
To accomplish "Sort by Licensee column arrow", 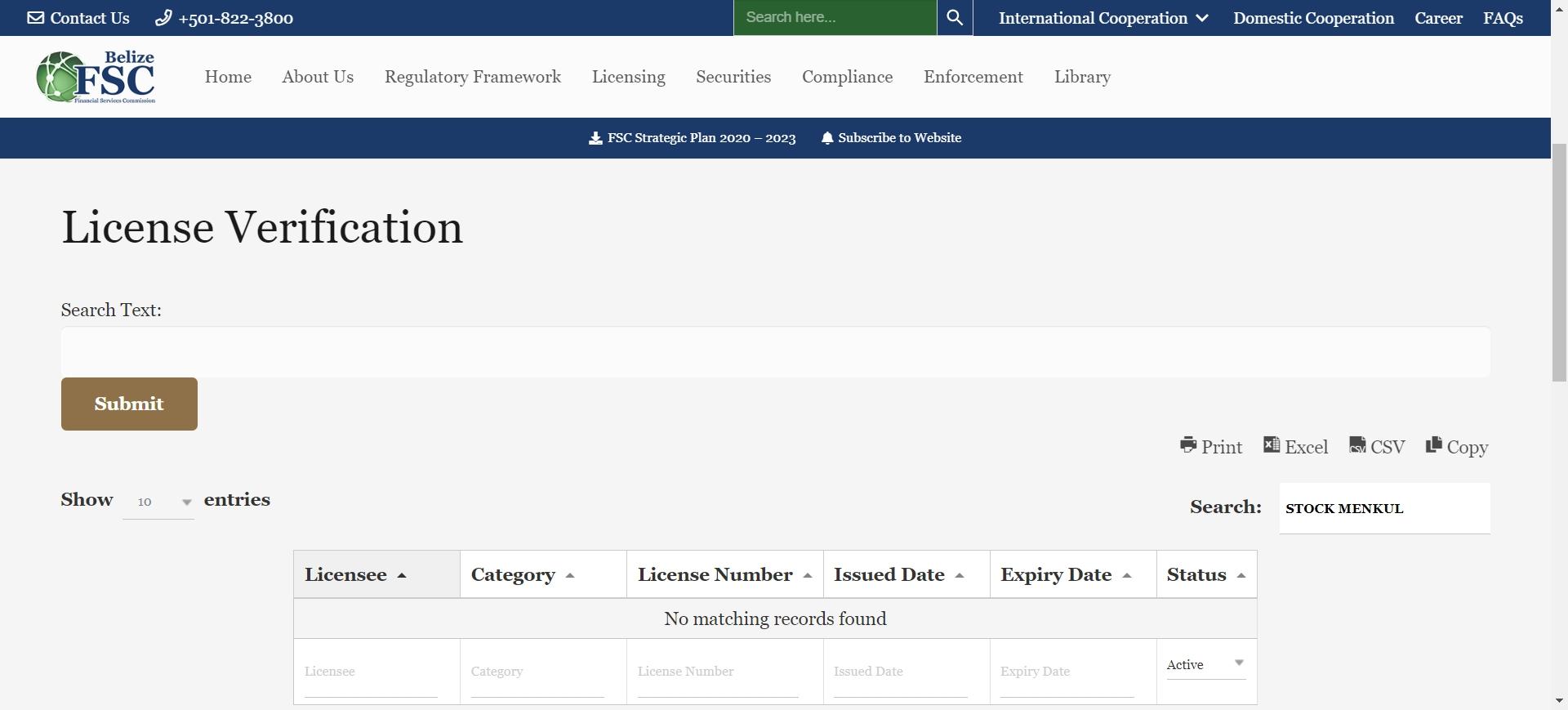I will click(402, 575).
